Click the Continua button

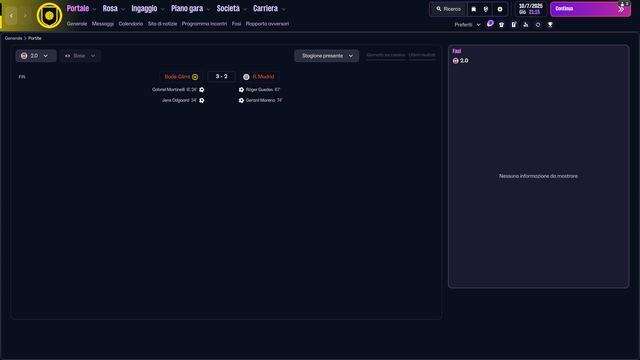click(x=590, y=9)
